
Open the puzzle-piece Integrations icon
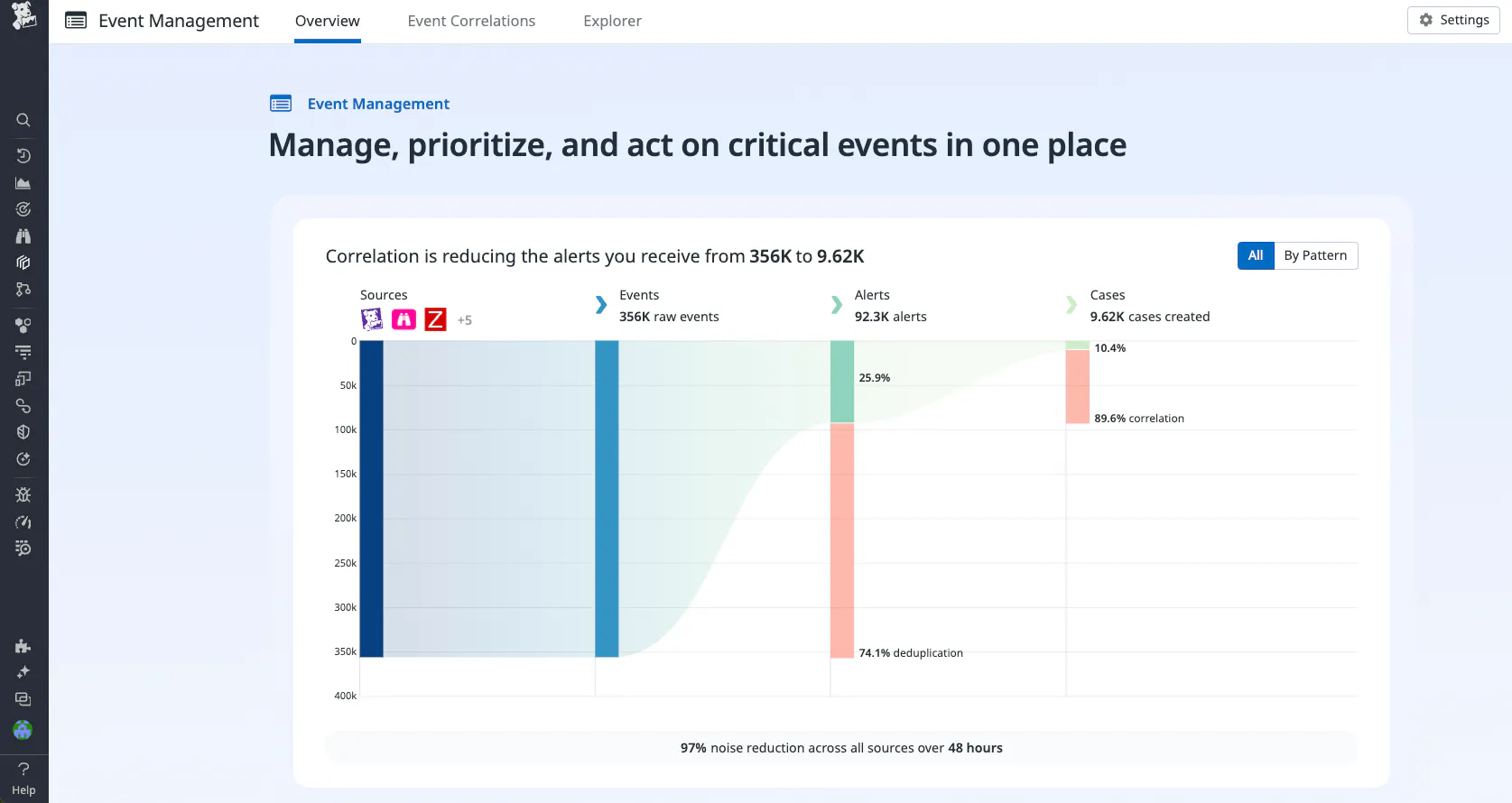pos(23,646)
